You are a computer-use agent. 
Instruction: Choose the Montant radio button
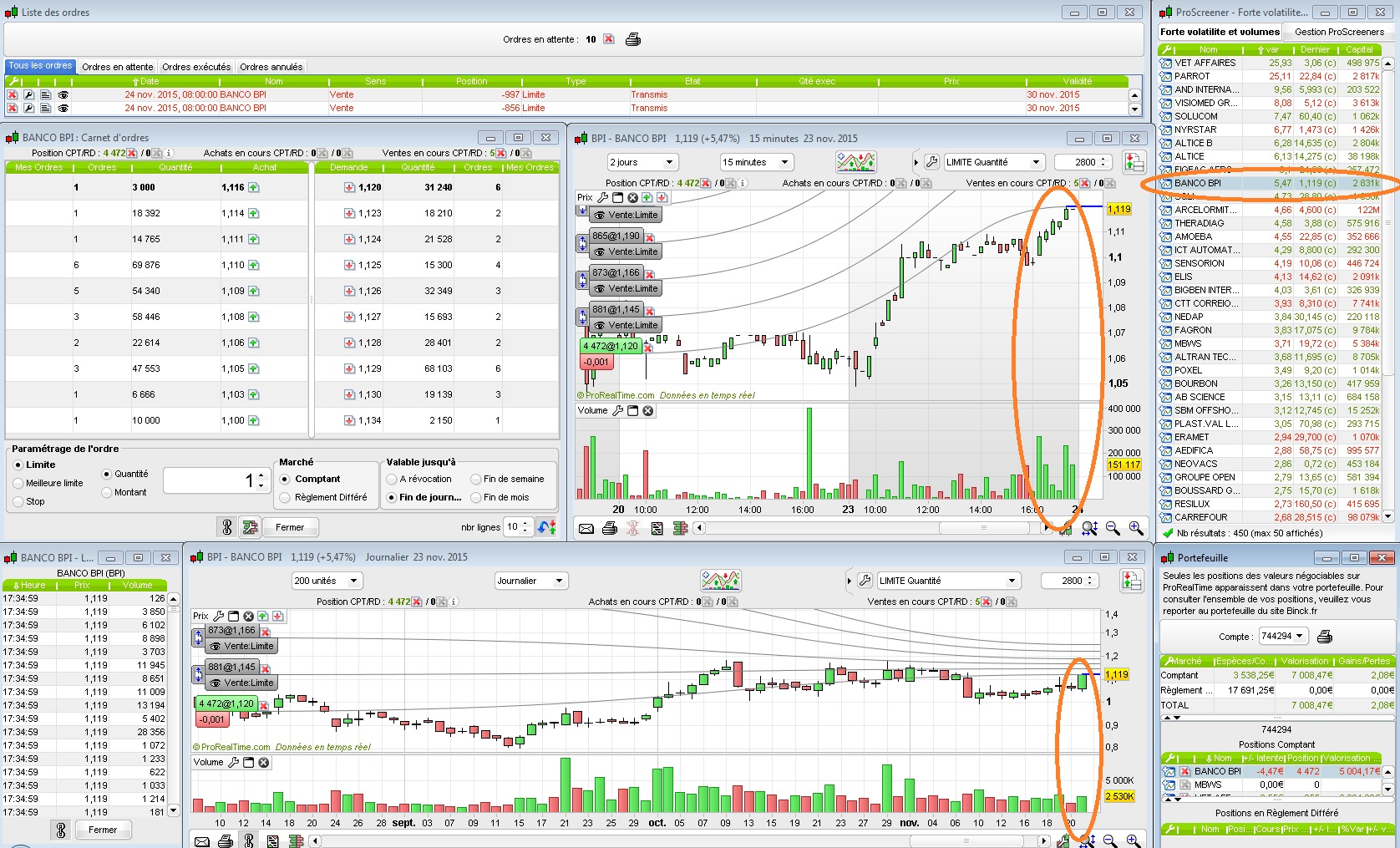(106, 492)
